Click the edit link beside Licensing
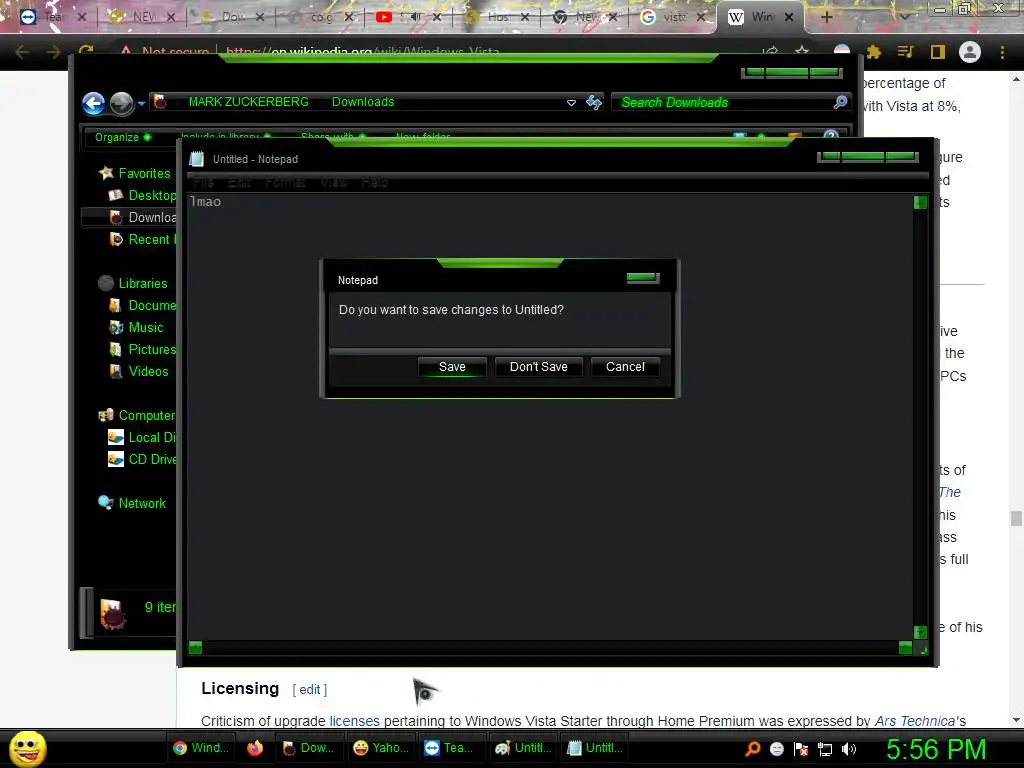1024x768 pixels. point(310,690)
